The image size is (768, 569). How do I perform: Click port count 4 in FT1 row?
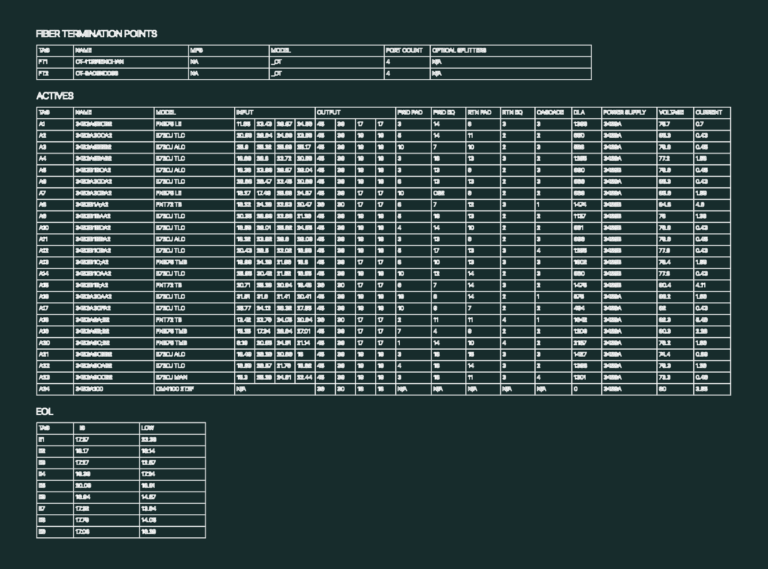click(388, 62)
